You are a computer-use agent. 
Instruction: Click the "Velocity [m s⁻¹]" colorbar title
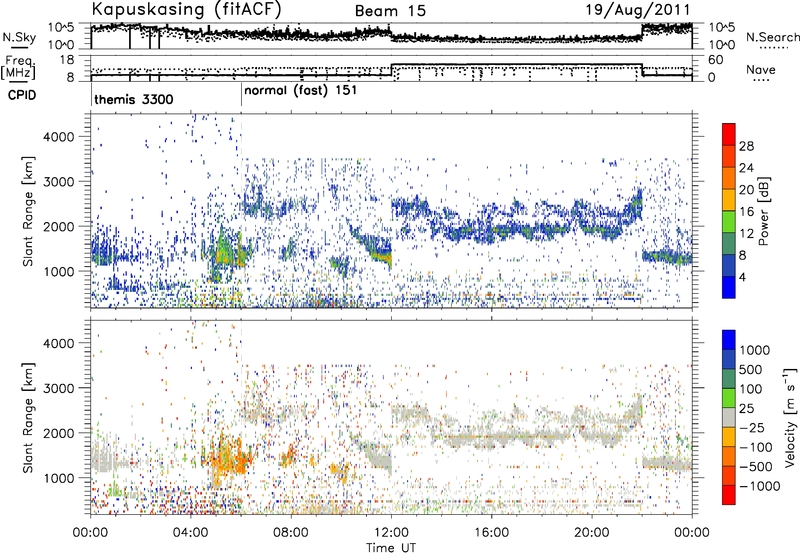coord(790,417)
